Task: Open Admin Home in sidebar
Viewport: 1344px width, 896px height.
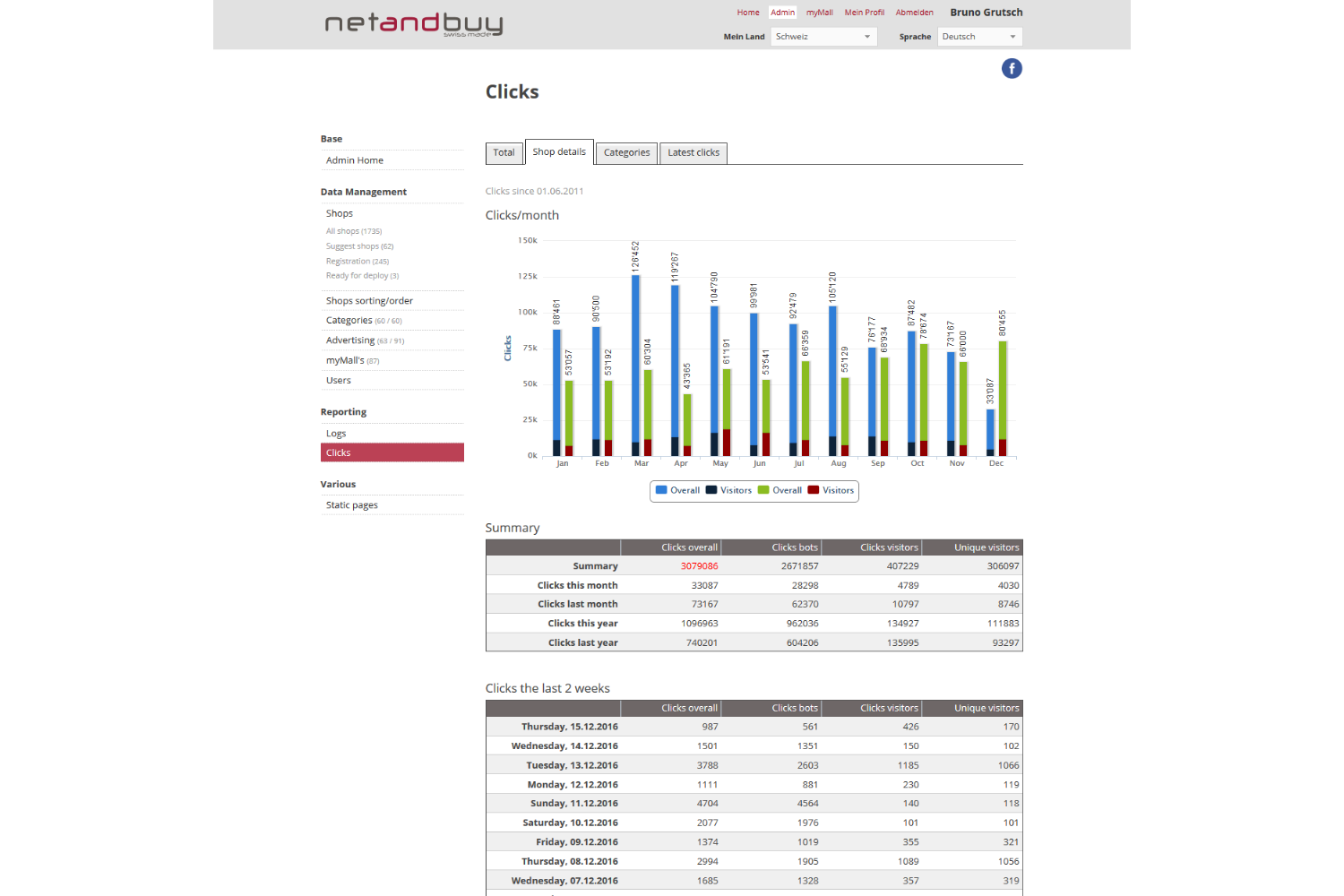Action: click(355, 160)
